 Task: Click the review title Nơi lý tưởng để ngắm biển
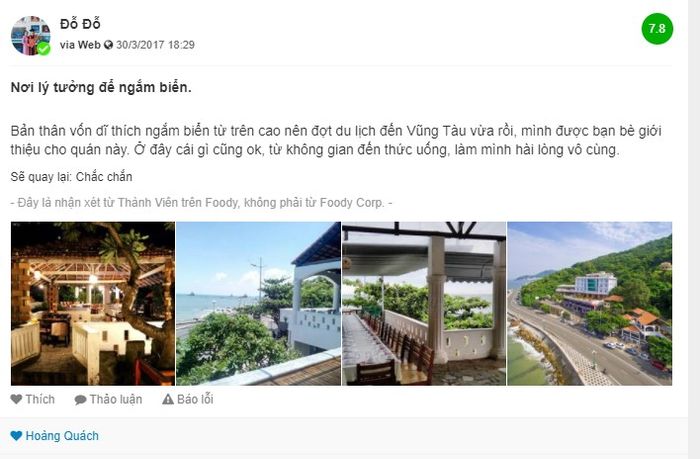click(101, 88)
